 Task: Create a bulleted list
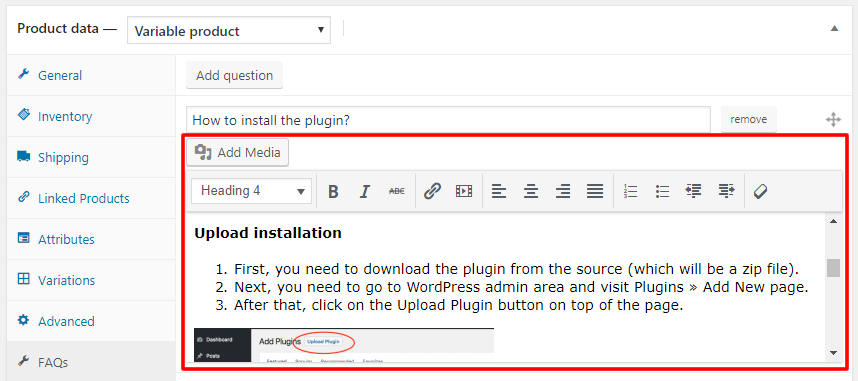click(x=663, y=191)
